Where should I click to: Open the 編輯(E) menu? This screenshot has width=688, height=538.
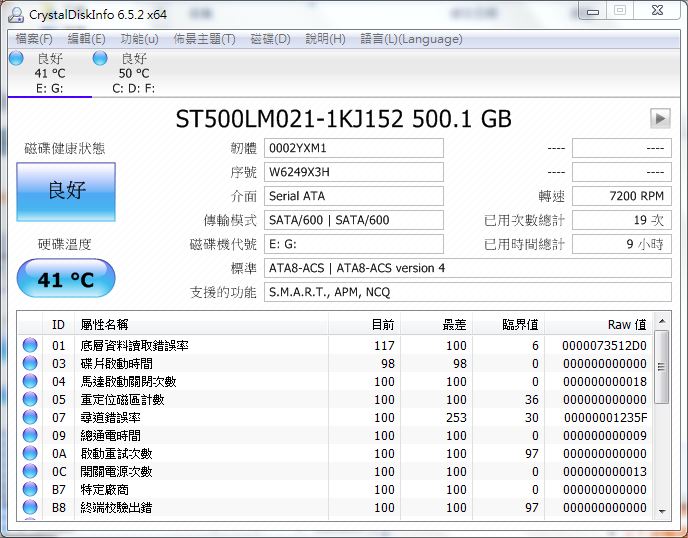[86, 39]
